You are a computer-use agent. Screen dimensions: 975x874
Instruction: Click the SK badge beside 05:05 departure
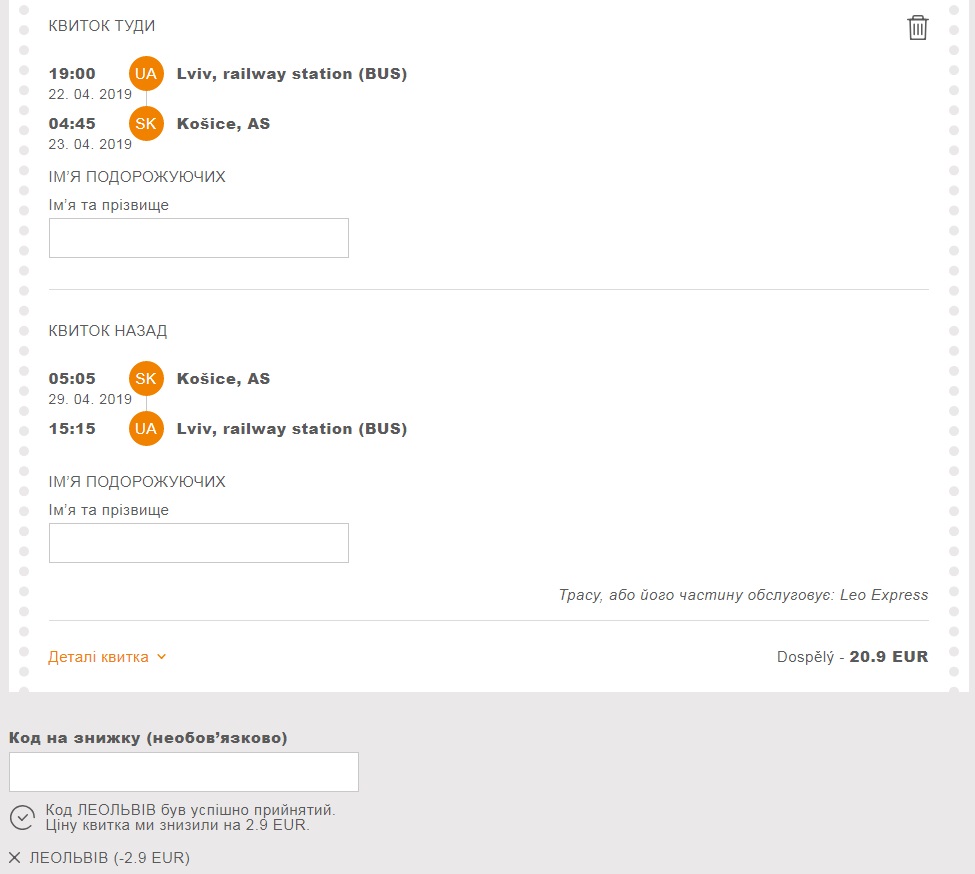coord(146,379)
